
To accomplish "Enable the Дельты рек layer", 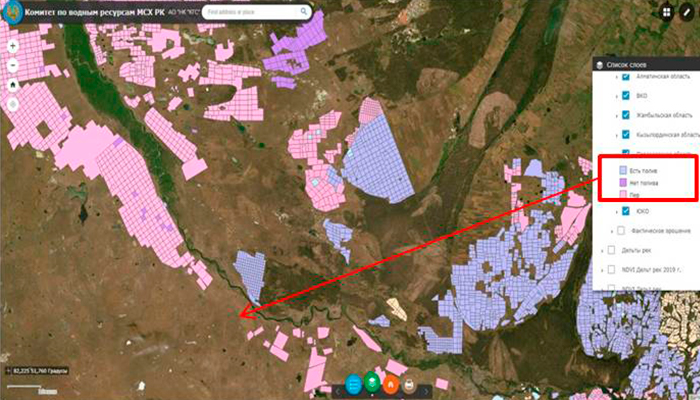I will (611, 250).
